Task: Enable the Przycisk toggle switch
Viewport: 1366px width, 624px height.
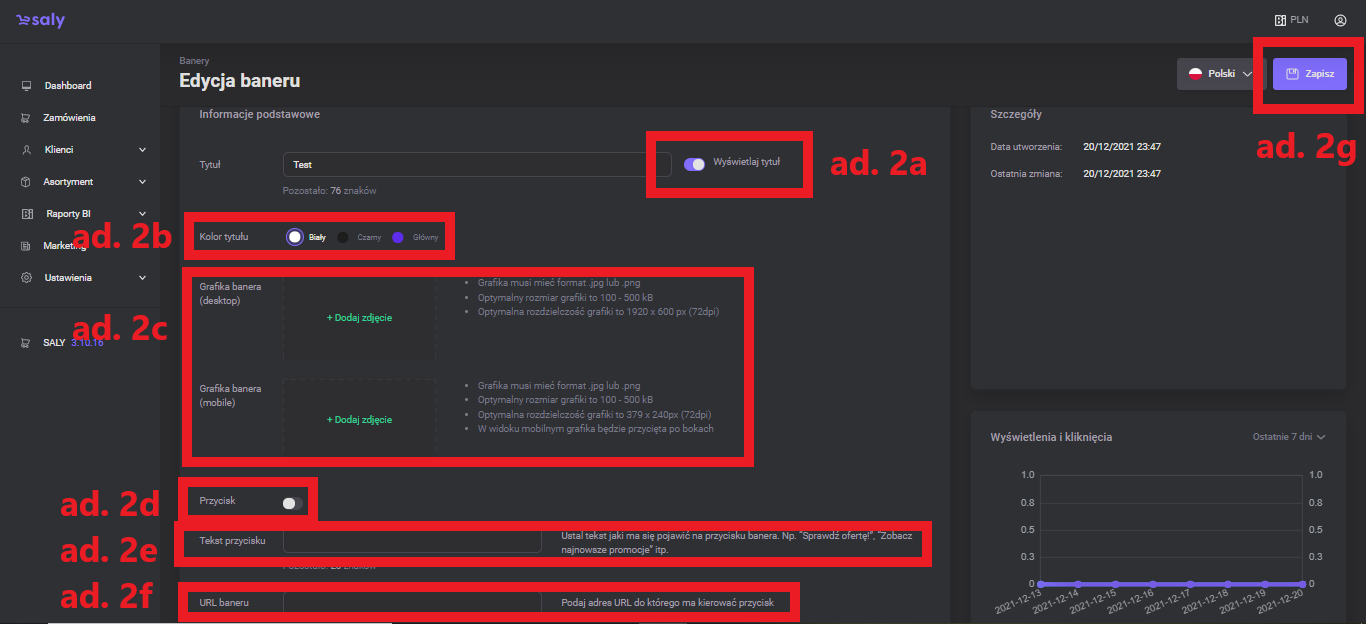Action: 292,503
